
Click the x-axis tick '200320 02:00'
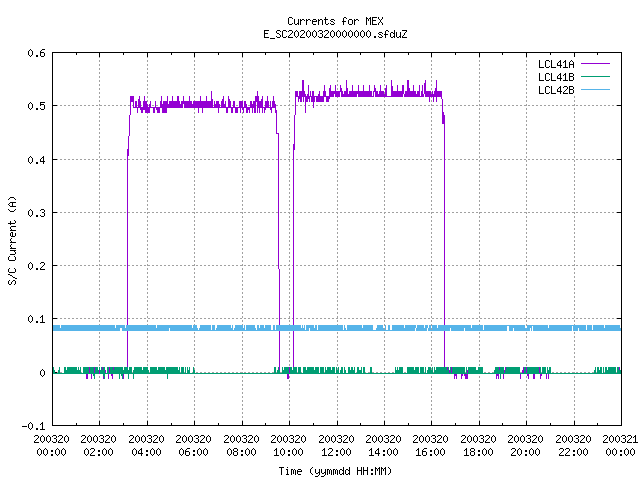(98, 446)
